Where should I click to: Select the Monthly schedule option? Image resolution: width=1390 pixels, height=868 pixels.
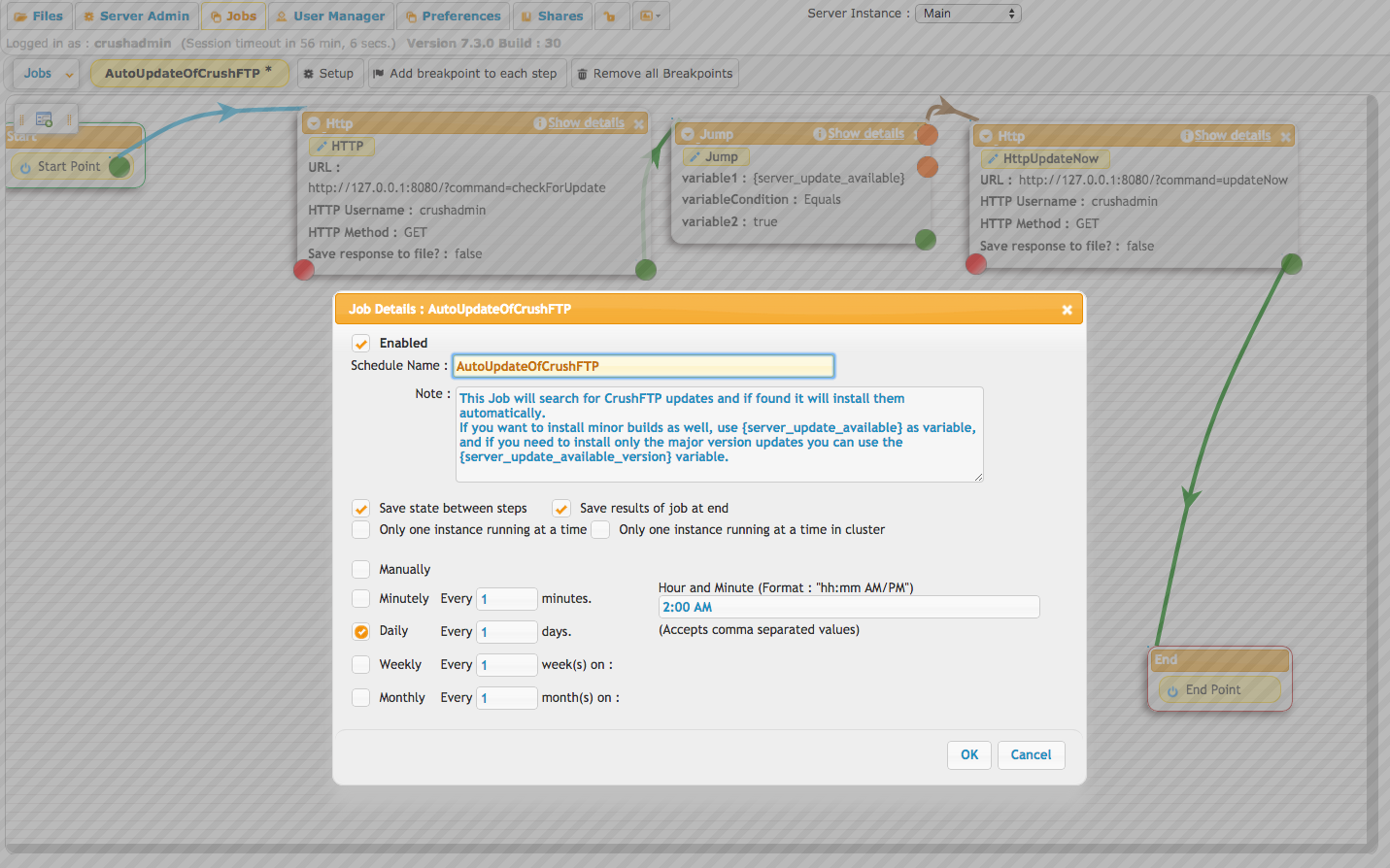click(361, 698)
